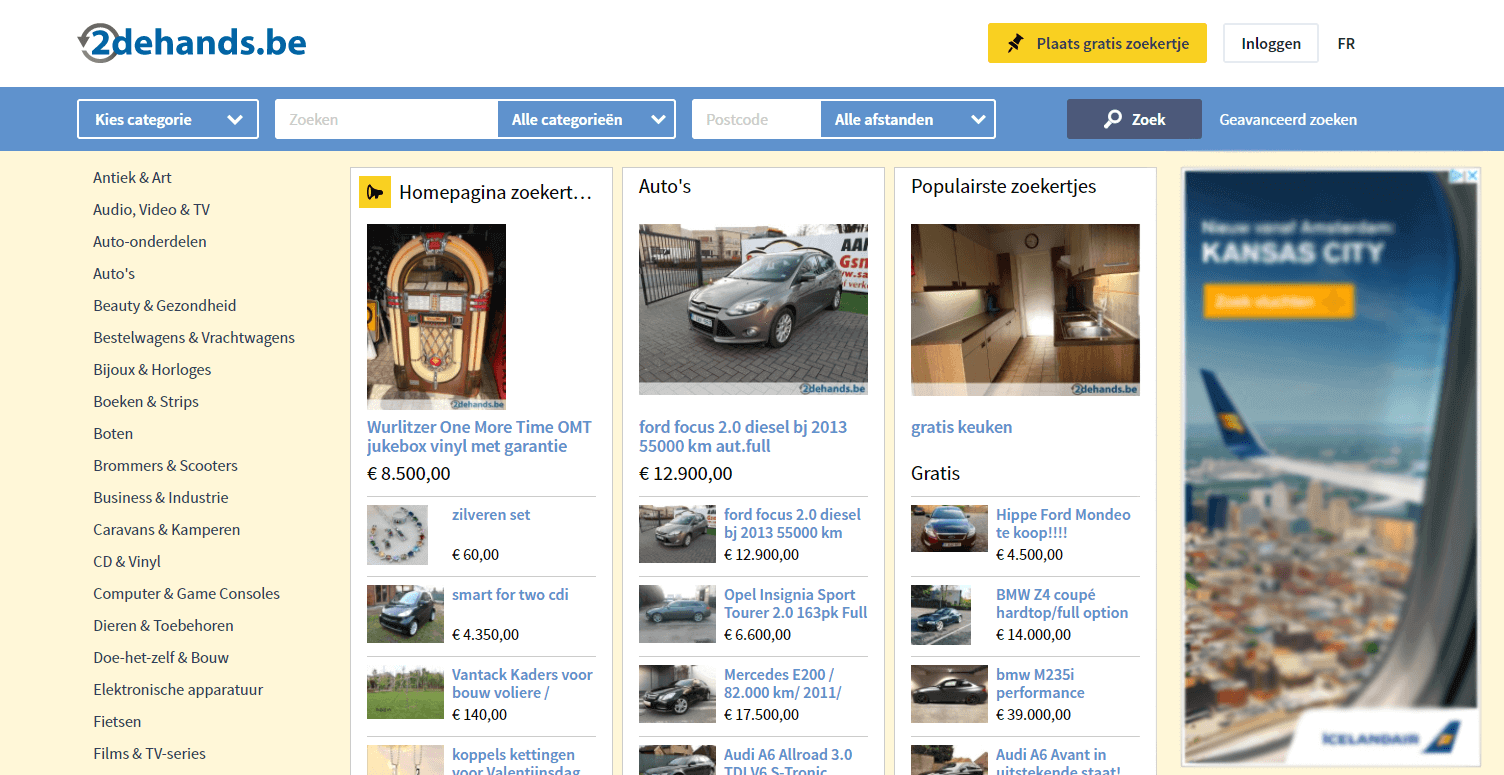Open Doe-het-zelf & Bouw category
Image resolution: width=1504 pixels, height=775 pixels.
(x=161, y=657)
